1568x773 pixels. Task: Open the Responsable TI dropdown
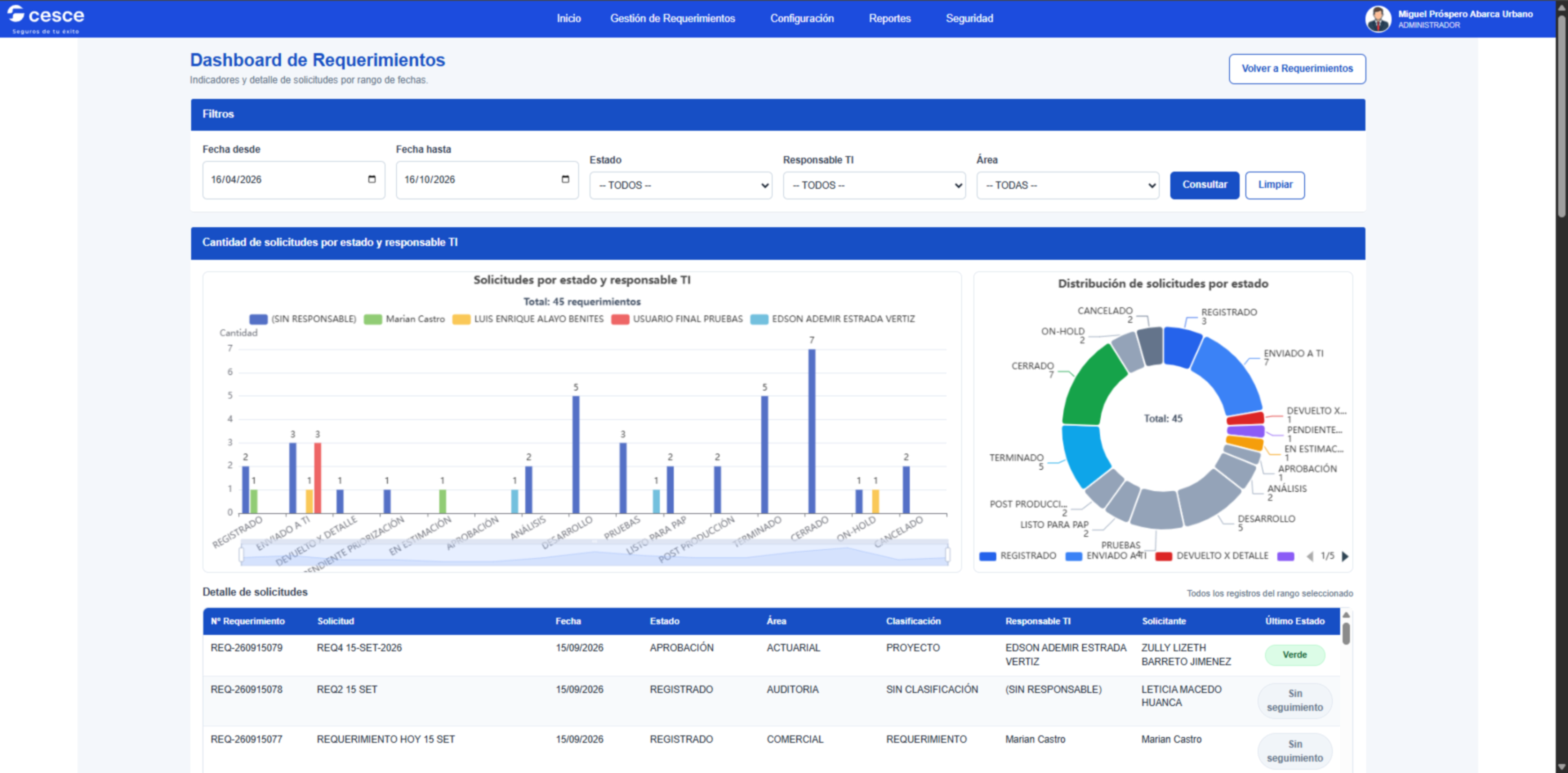pyautogui.click(x=874, y=185)
